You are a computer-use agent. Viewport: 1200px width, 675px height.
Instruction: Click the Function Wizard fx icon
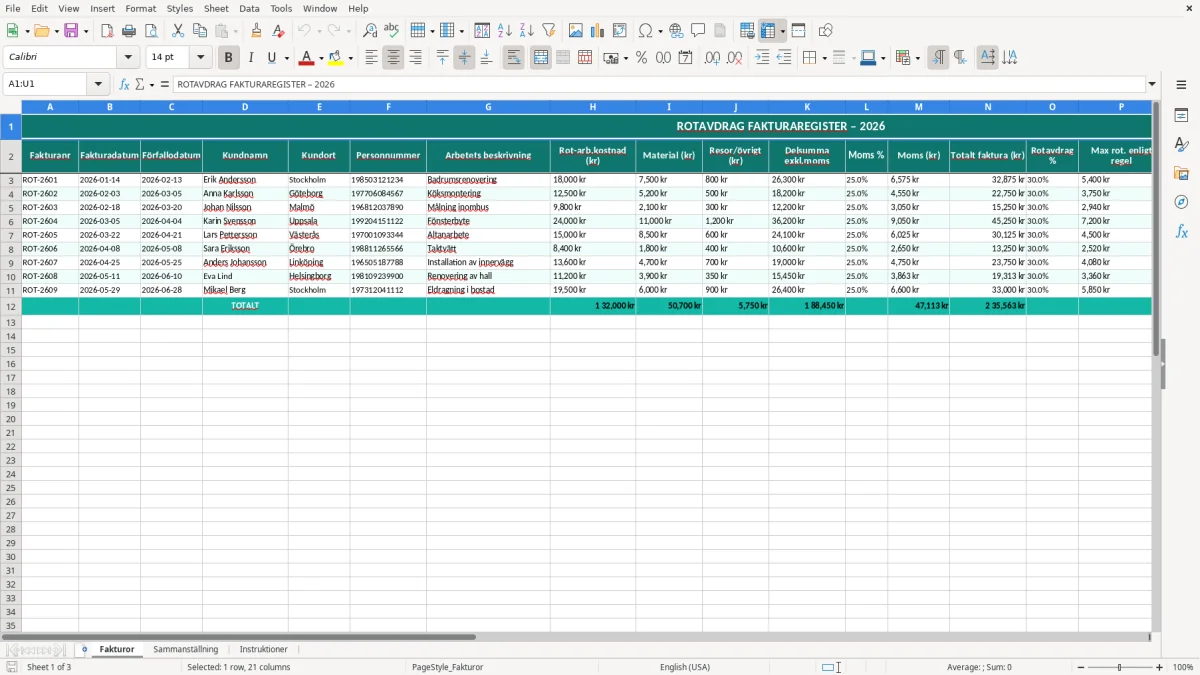click(124, 84)
